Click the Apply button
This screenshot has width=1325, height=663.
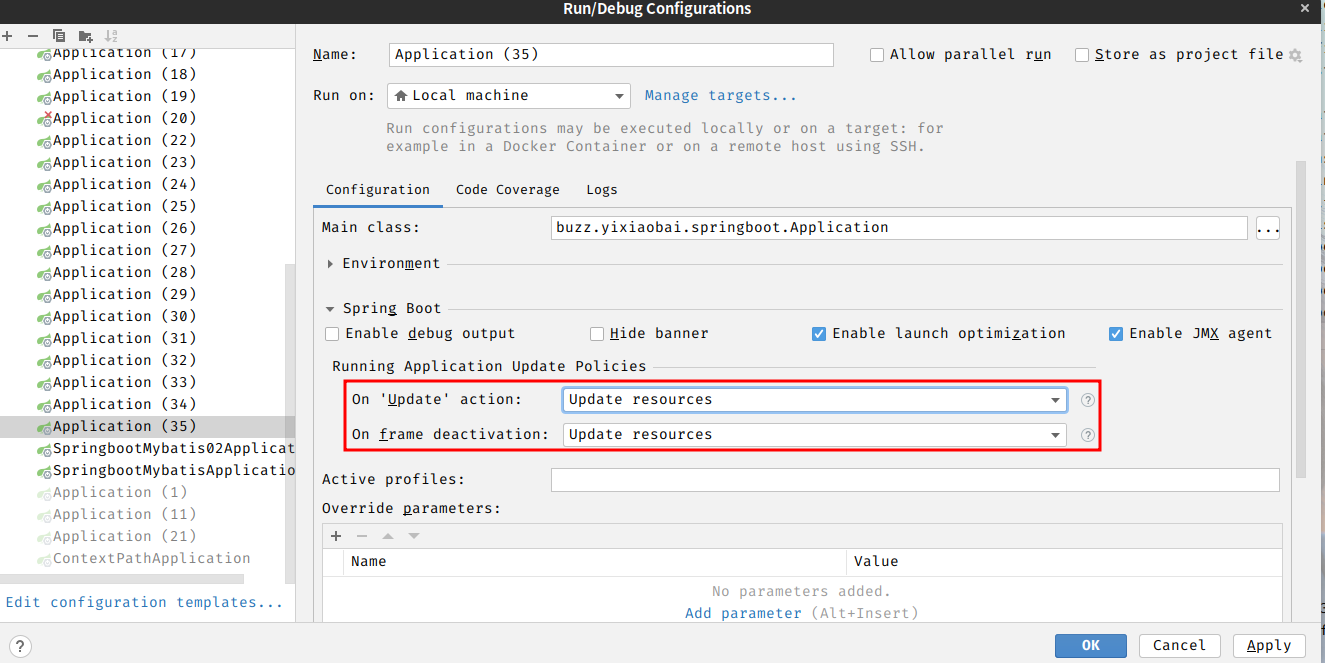(1268, 646)
